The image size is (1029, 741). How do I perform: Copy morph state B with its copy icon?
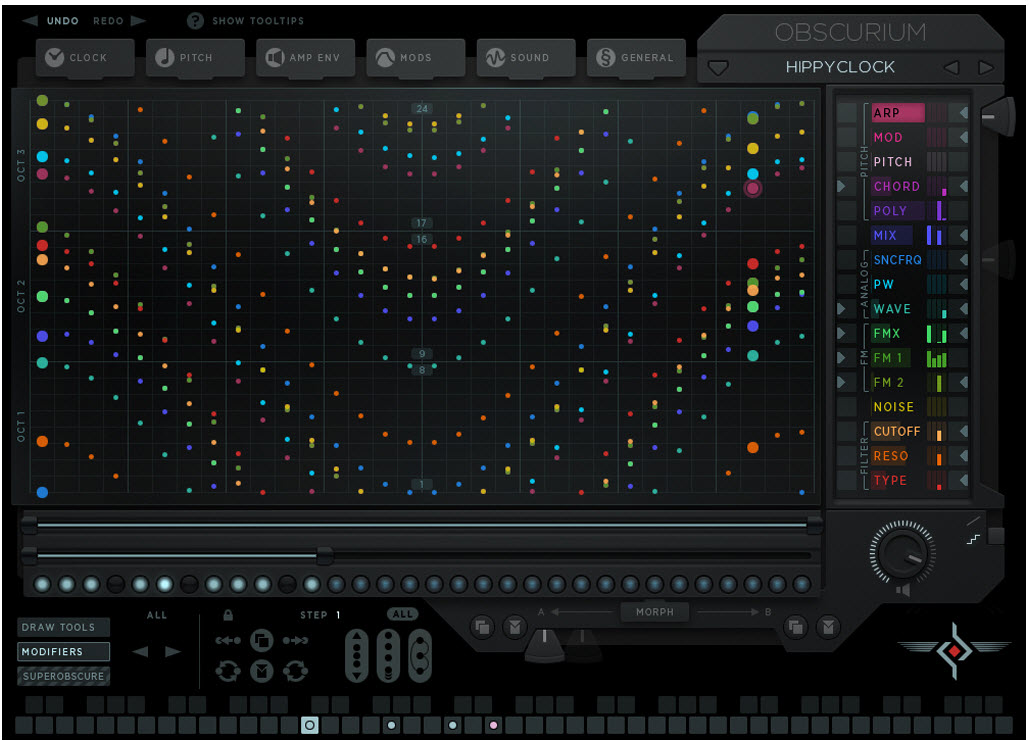click(x=795, y=627)
